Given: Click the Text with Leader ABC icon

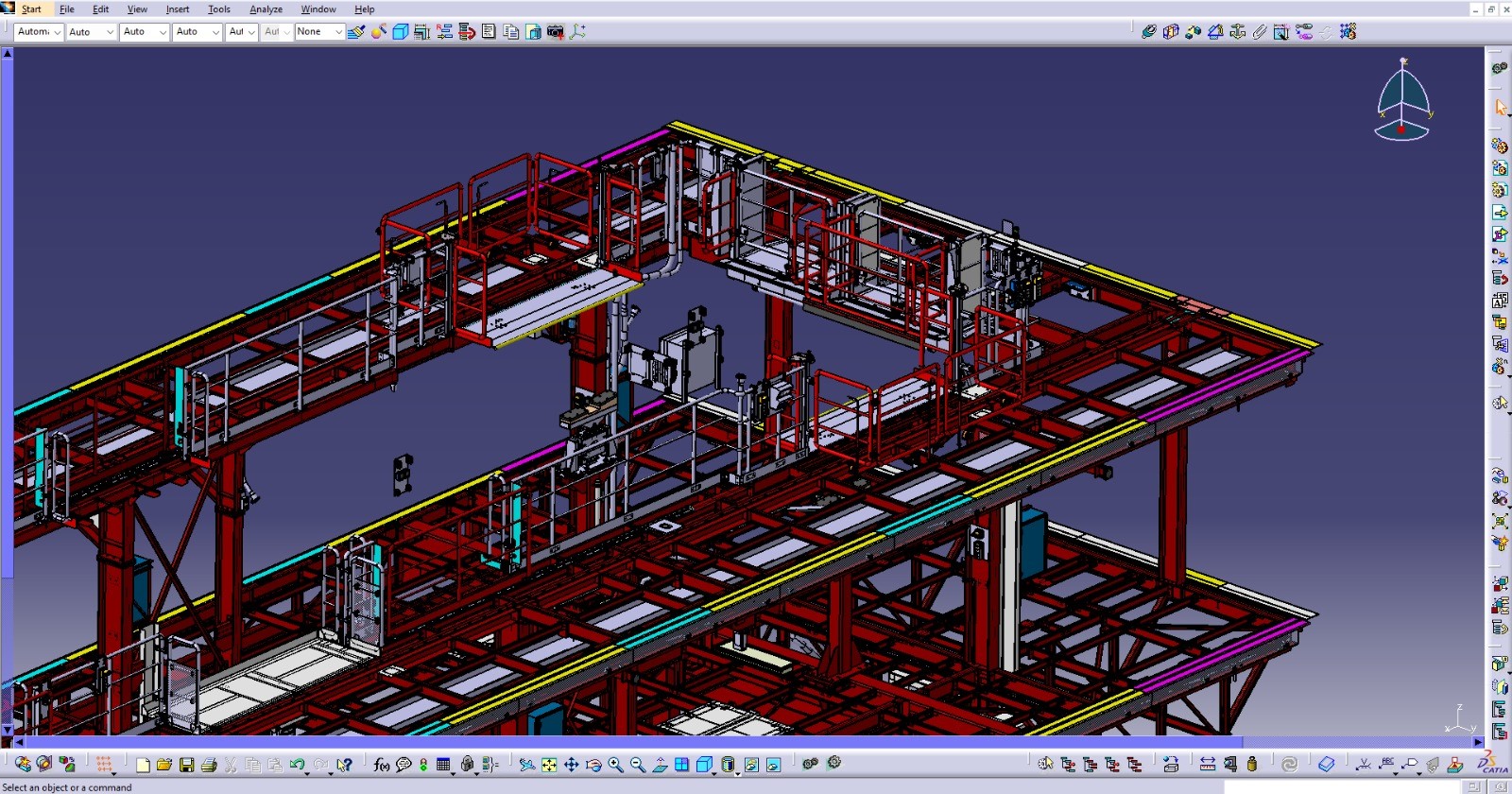Looking at the screenshot, I should coord(1386,764).
